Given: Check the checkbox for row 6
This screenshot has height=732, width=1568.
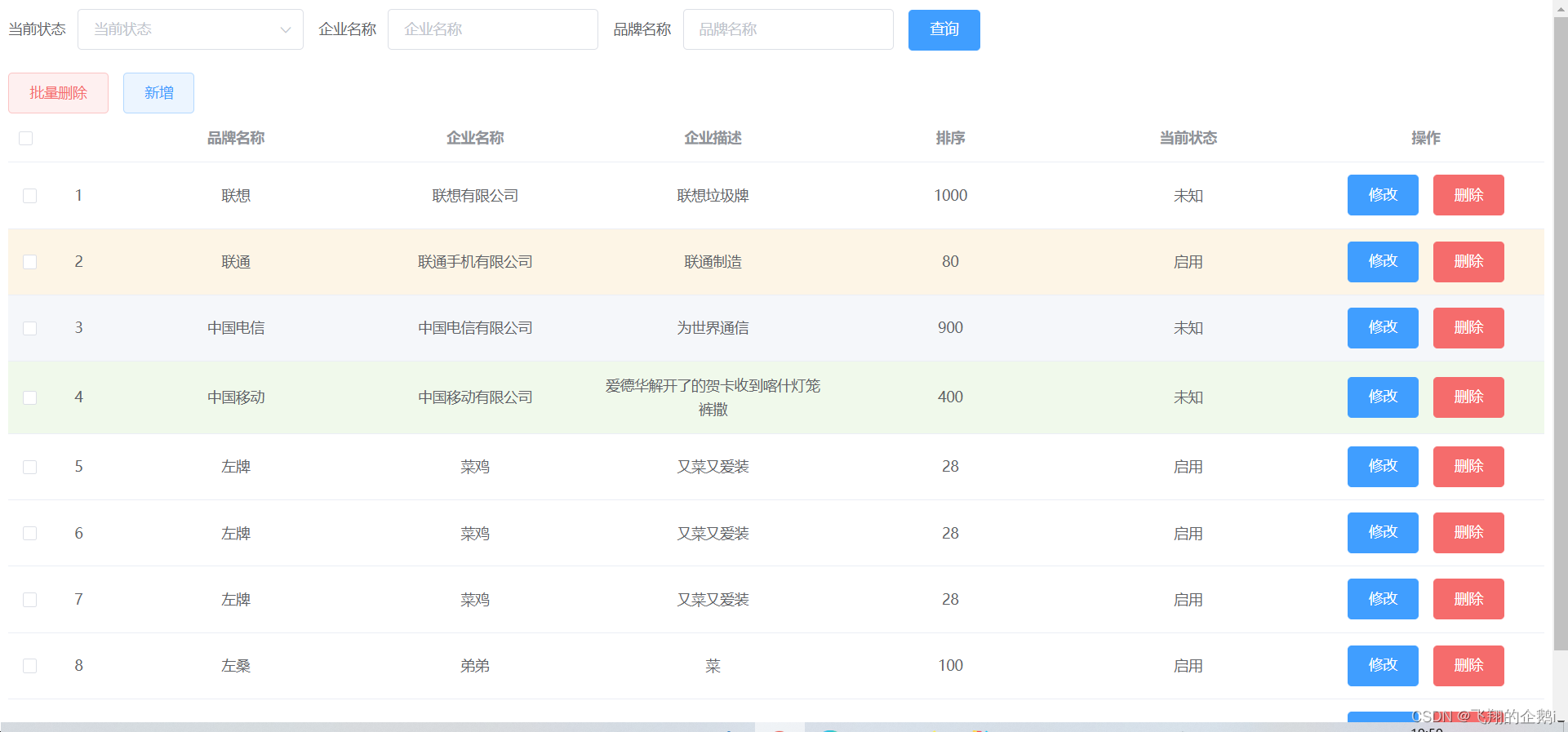Looking at the screenshot, I should (x=30, y=533).
